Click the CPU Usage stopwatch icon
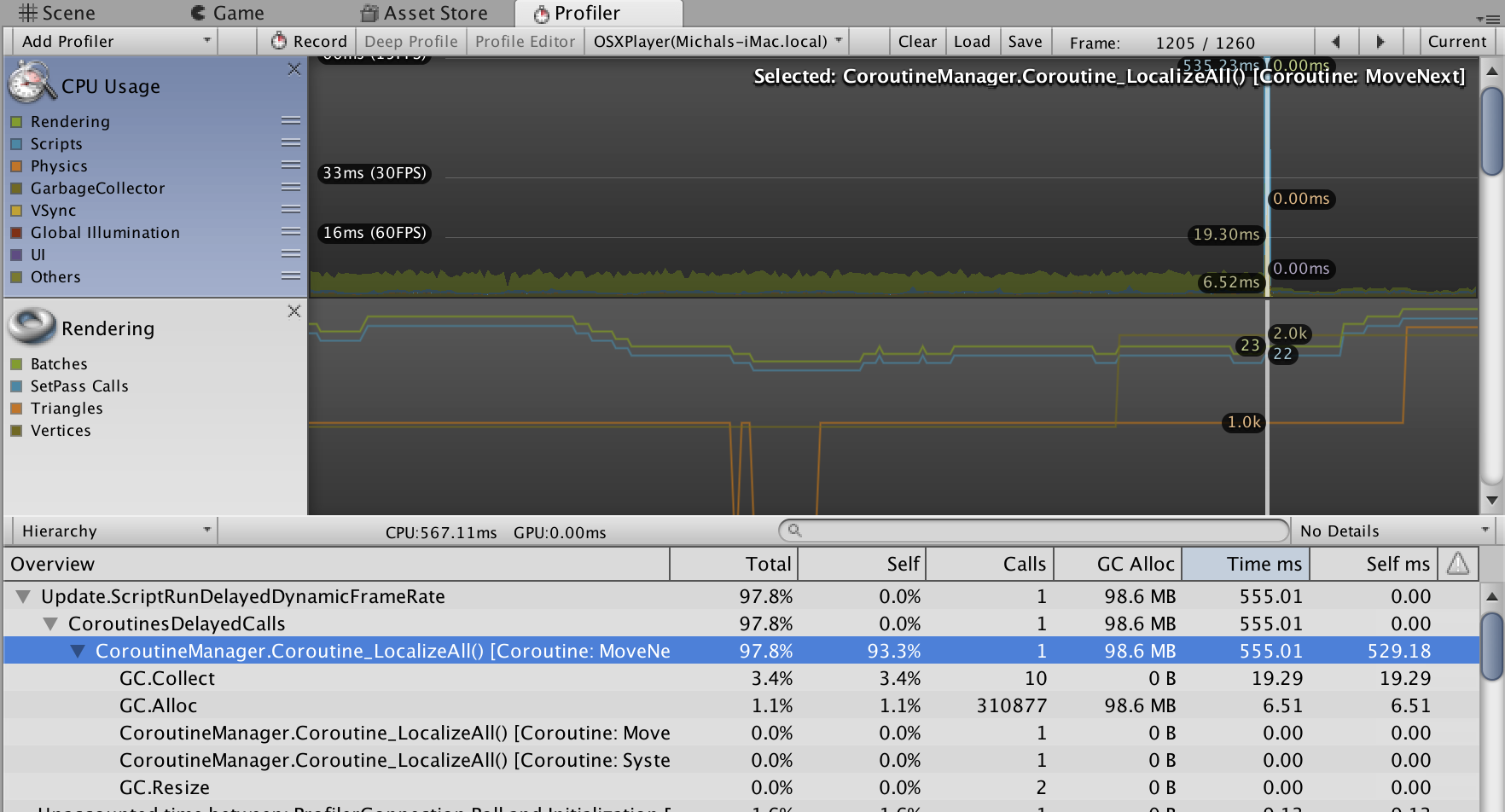This screenshot has height=812, width=1505. pos(31,84)
